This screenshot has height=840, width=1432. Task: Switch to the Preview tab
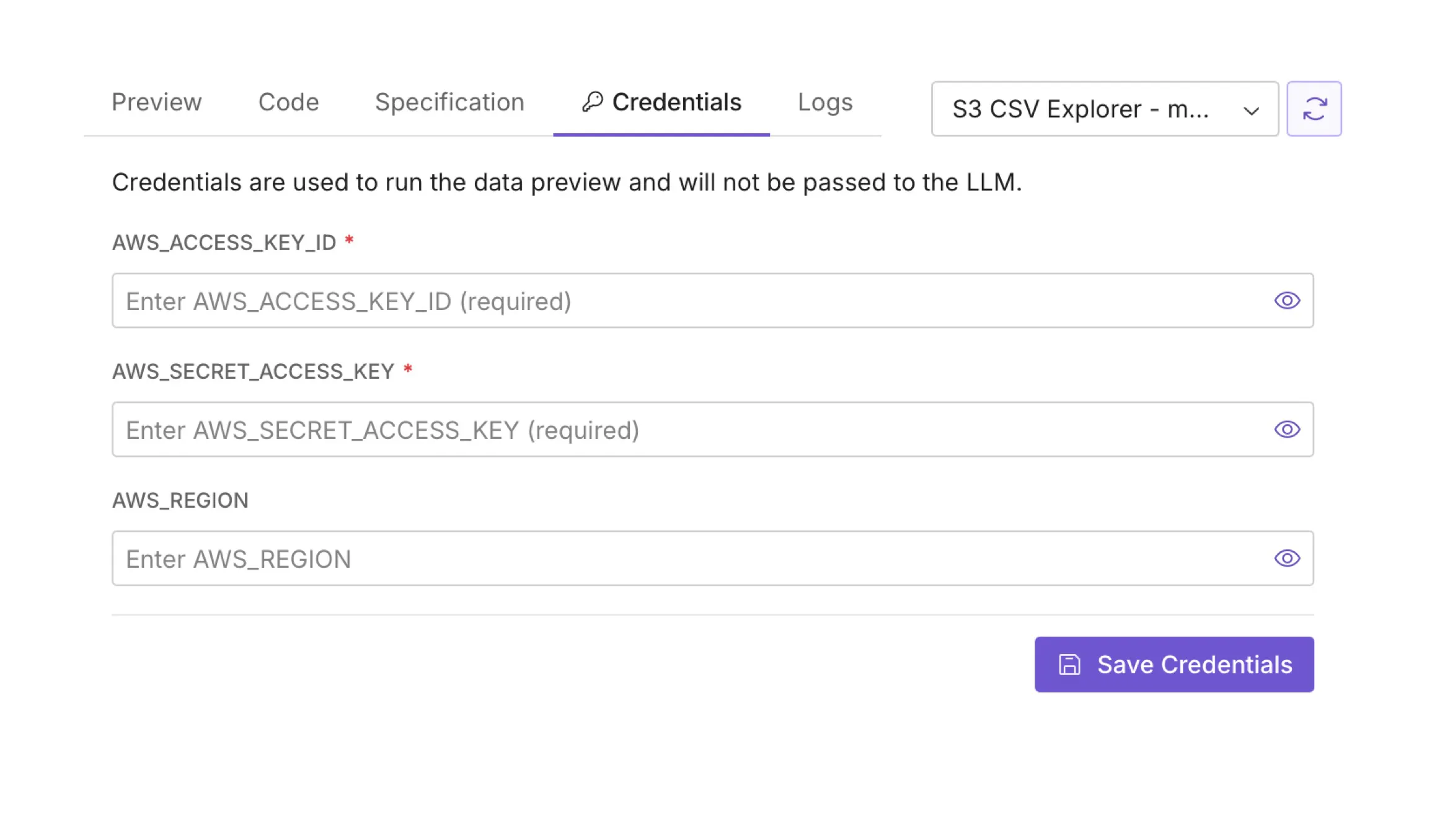pyautogui.click(x=157, y=102)
